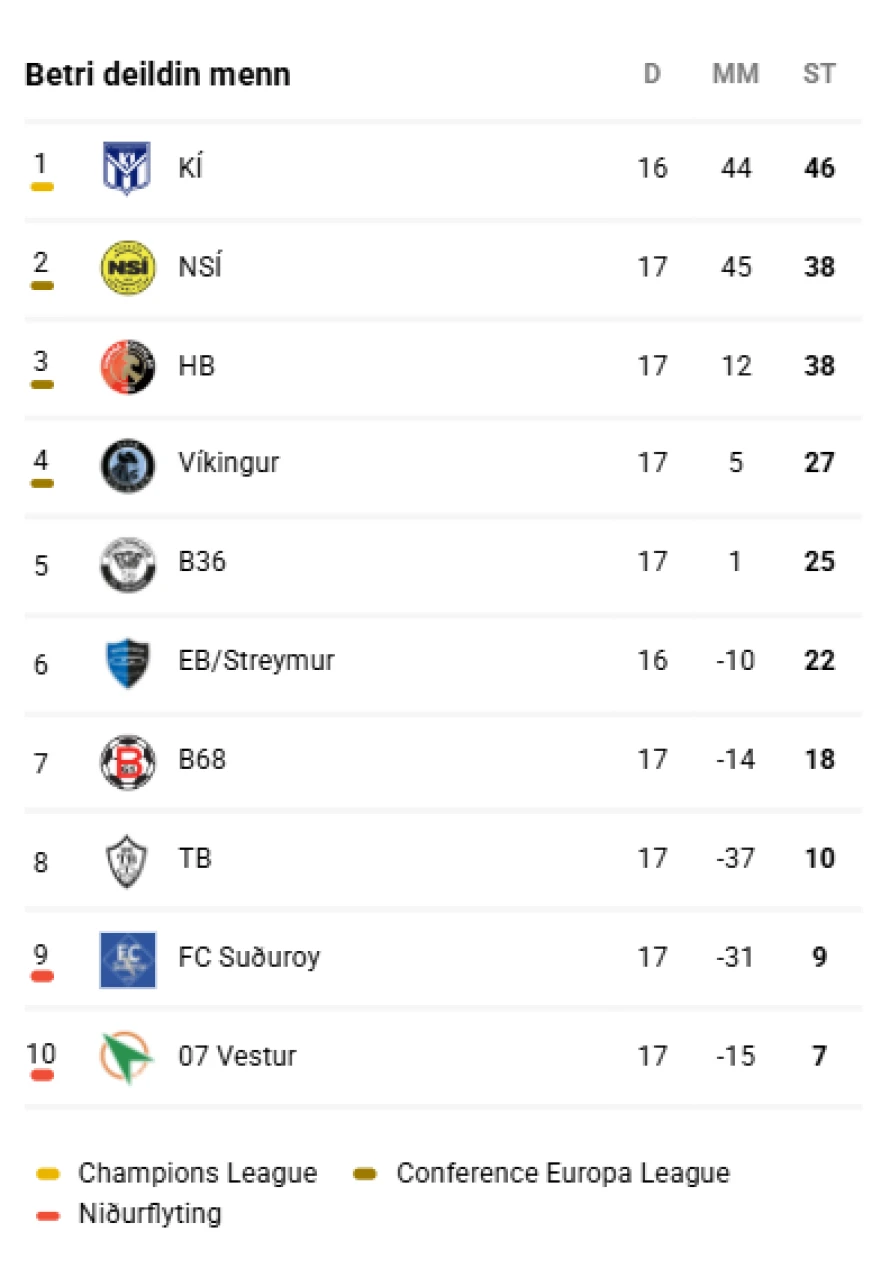The image size is (890, 1277).
Task: Click the Conference Europa League legend label
Action: [563, 1173]
